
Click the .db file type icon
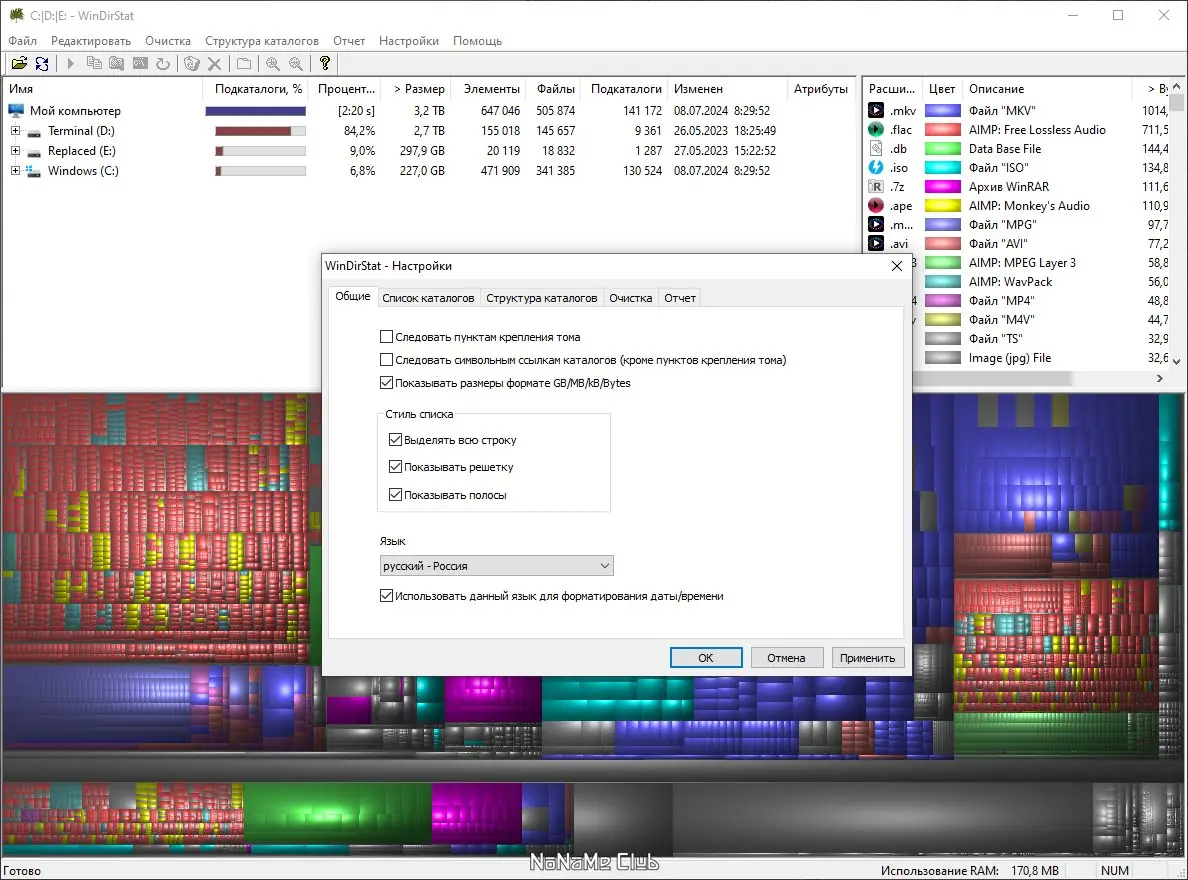876,149
